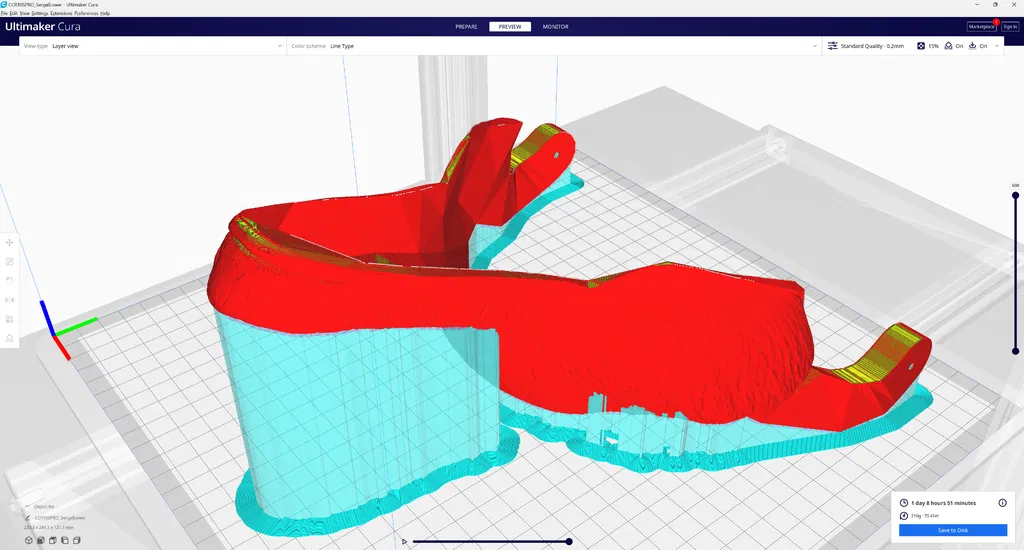
Task: Click the Ultimaker Cura logo
Action: click(42, 27)
